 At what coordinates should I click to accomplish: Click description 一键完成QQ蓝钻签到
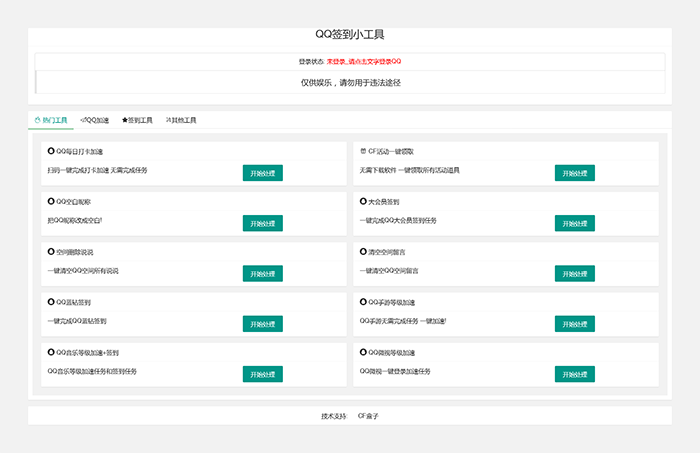[77, 321]
